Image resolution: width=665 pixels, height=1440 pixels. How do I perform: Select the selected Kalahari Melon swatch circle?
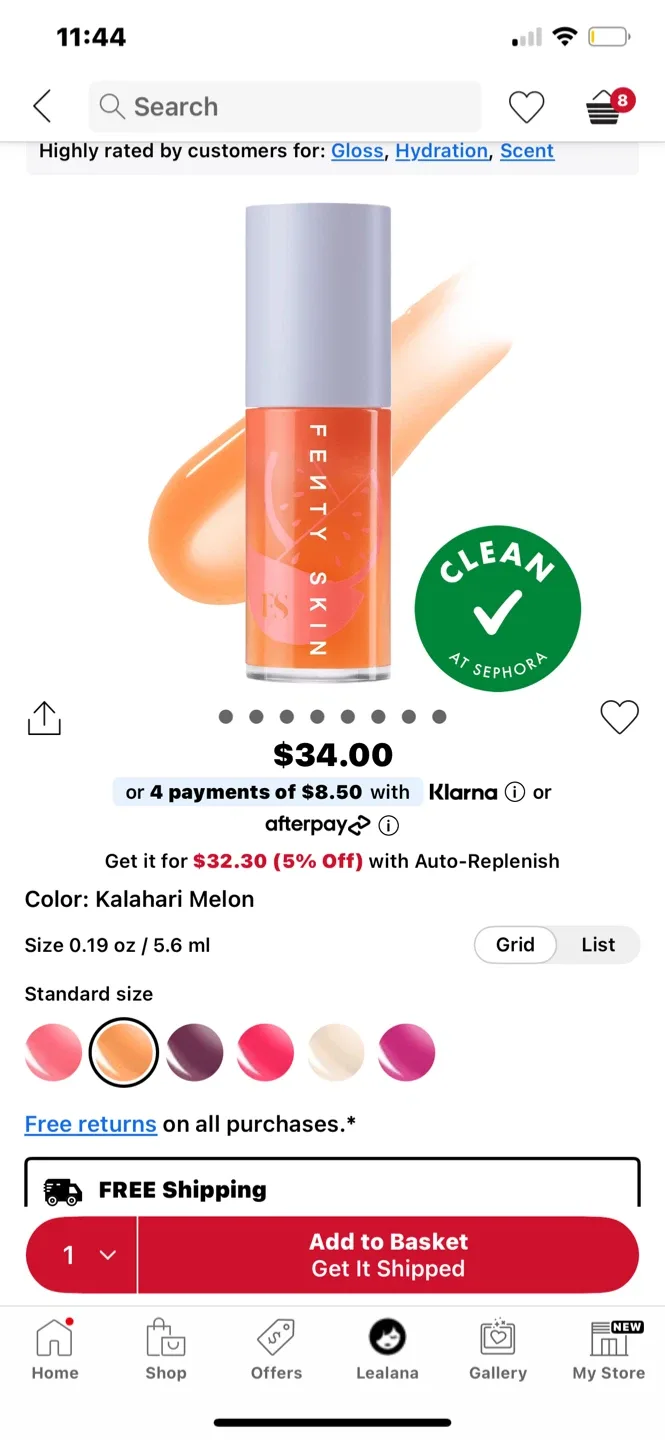[x=123, y=1052]
